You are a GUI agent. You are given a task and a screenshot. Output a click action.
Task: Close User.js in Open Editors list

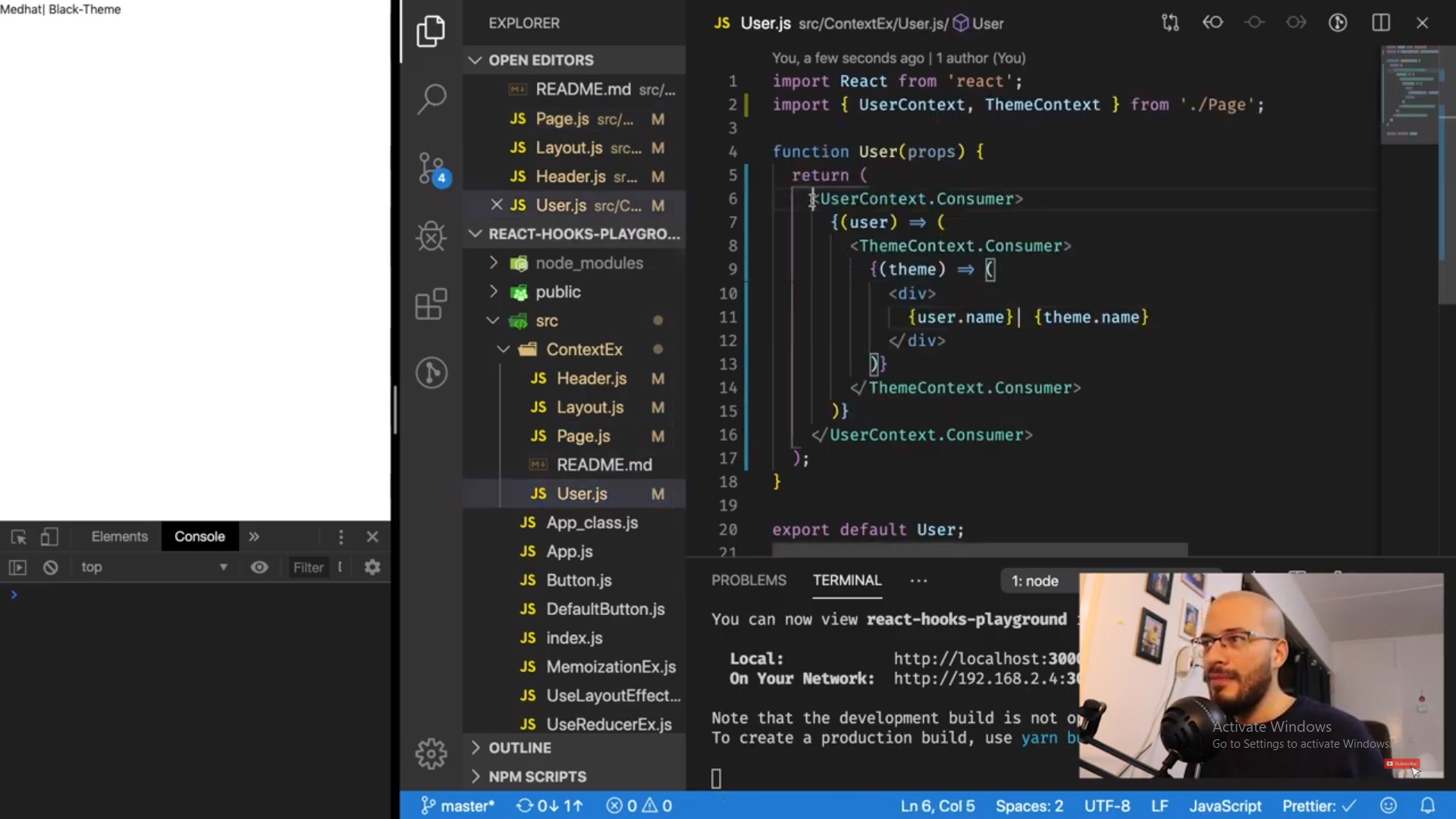pyautogui.click(x=497, y=205)
